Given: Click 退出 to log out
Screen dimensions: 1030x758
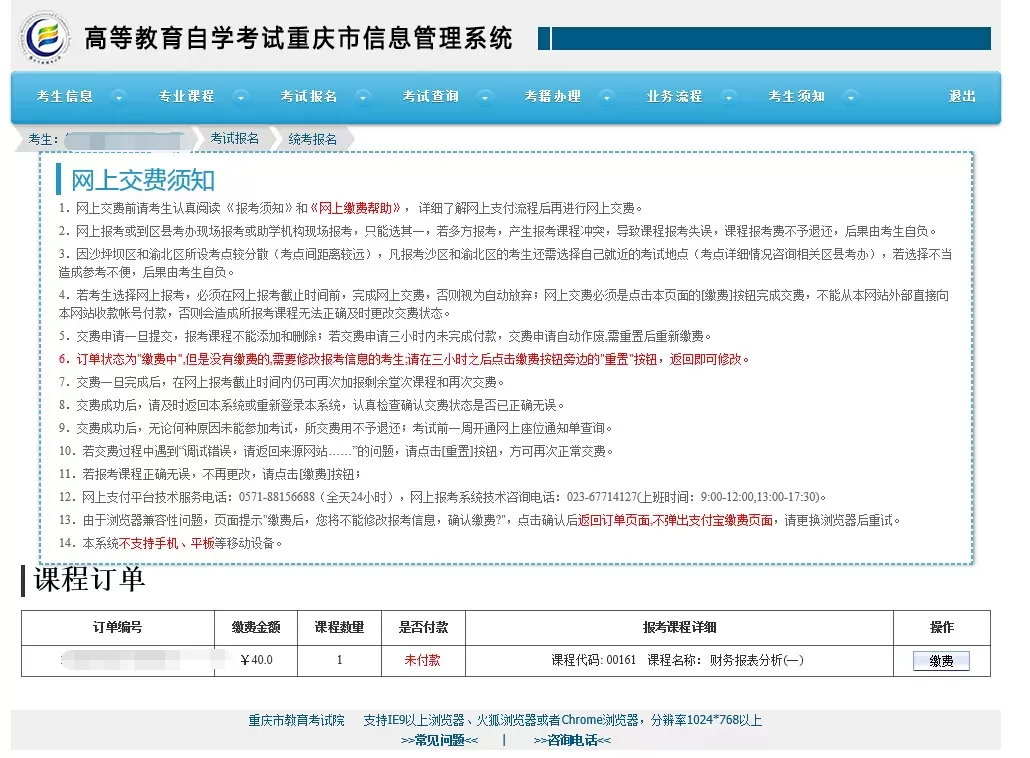Looking at the screenshot, I should click(x=962, y=97).
